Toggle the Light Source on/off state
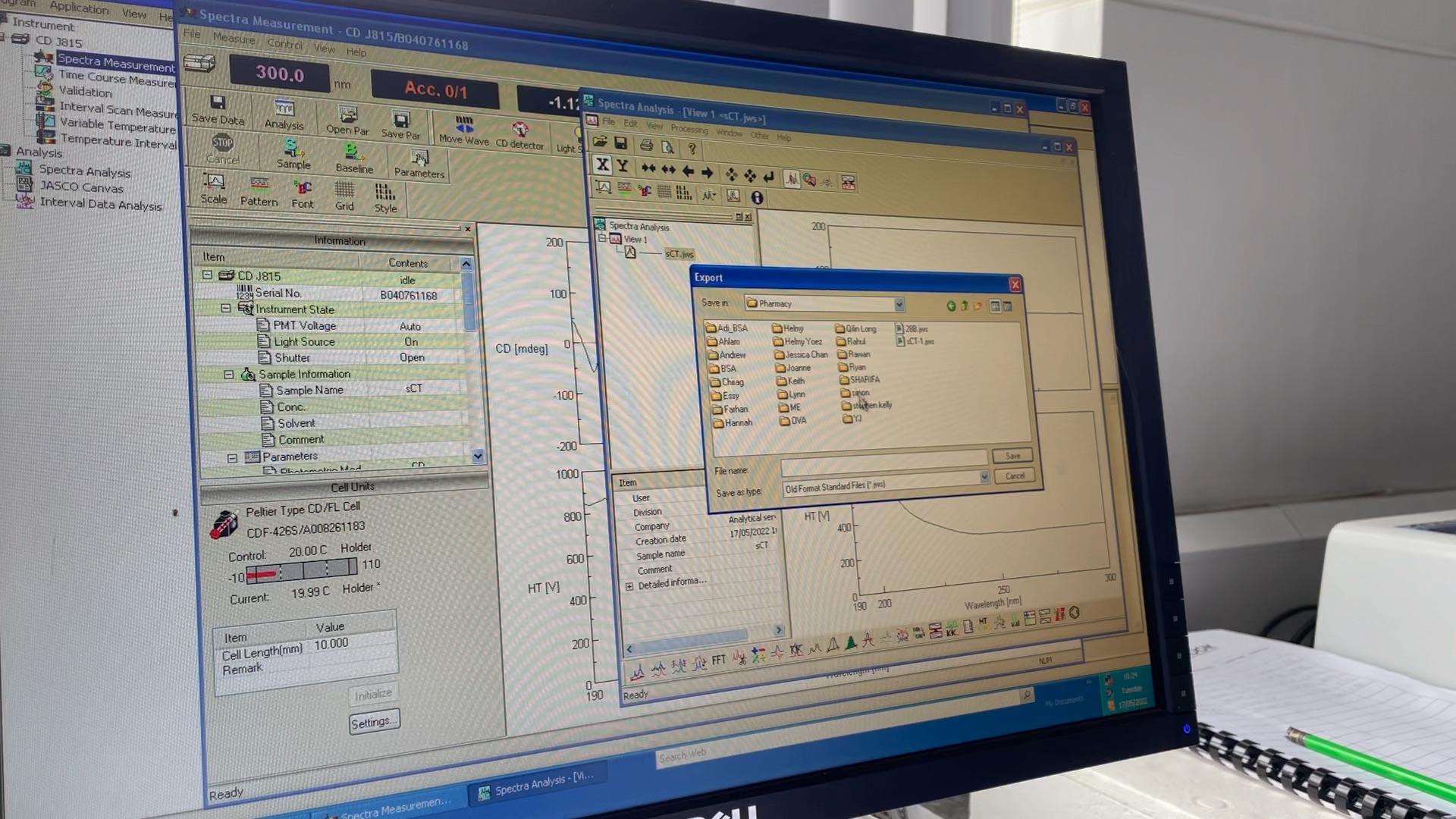Image resolution: width=1456 pixels, height=819 pixels. point(409,341)
